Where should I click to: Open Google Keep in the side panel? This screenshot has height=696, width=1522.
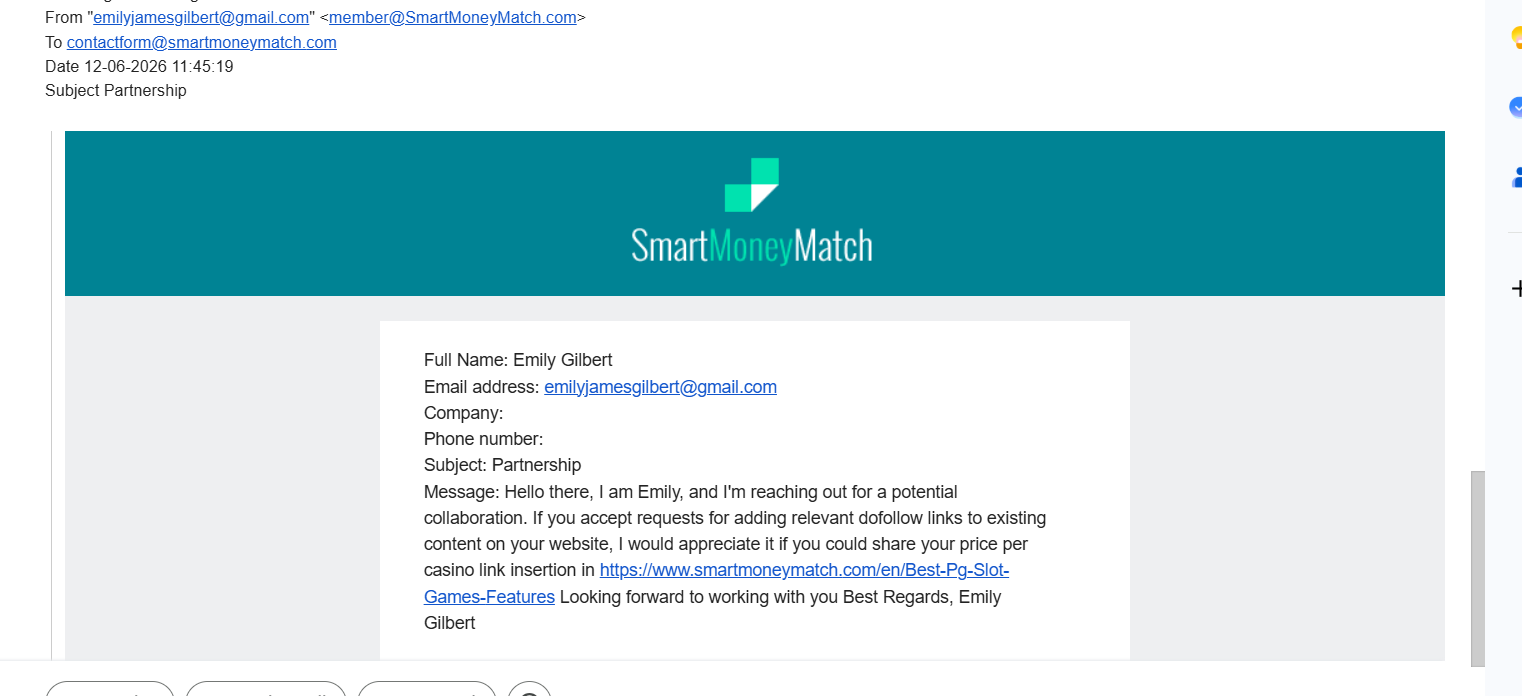click(1516, 38)
